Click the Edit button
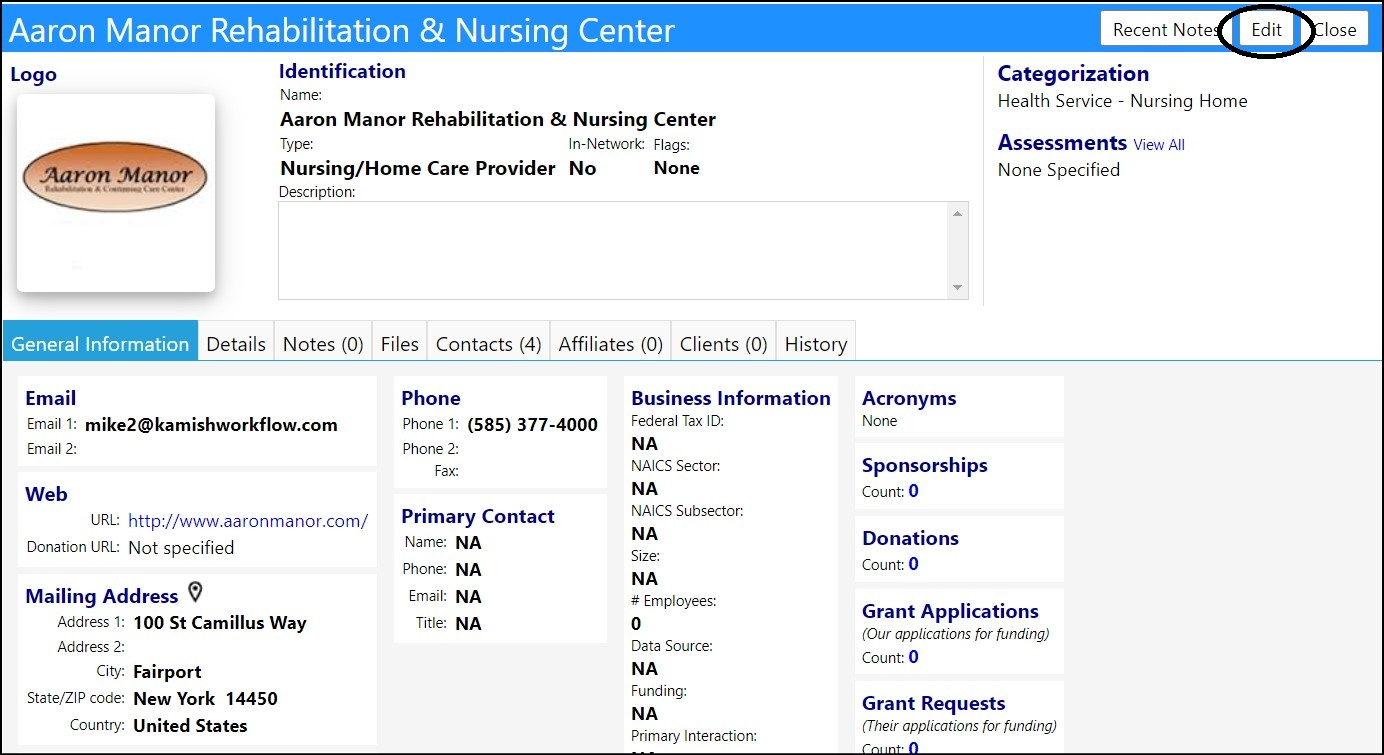 (1266, 30)
